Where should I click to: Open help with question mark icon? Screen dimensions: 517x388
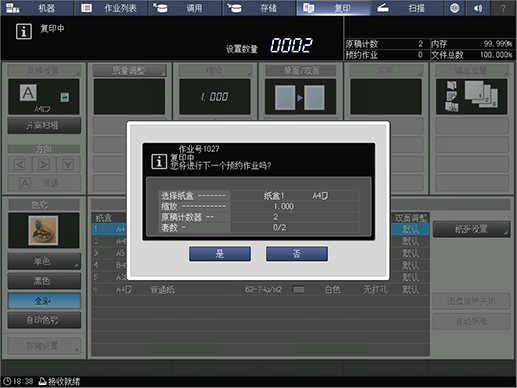(503, 8)
